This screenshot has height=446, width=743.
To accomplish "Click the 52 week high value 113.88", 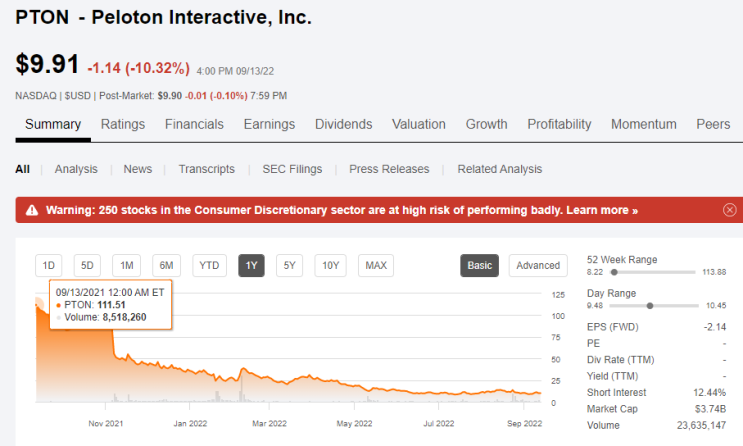I will [714, 272].
